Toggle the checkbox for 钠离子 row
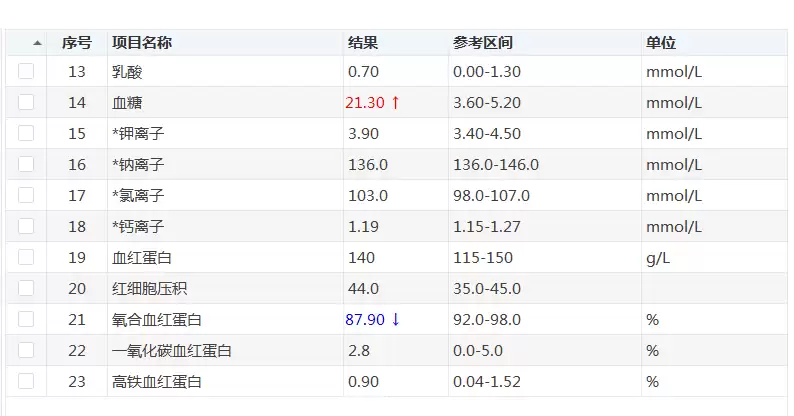Image resolution: width=794 pixels, height=416 pixels. pyautogui.click(x=26, y=164)
